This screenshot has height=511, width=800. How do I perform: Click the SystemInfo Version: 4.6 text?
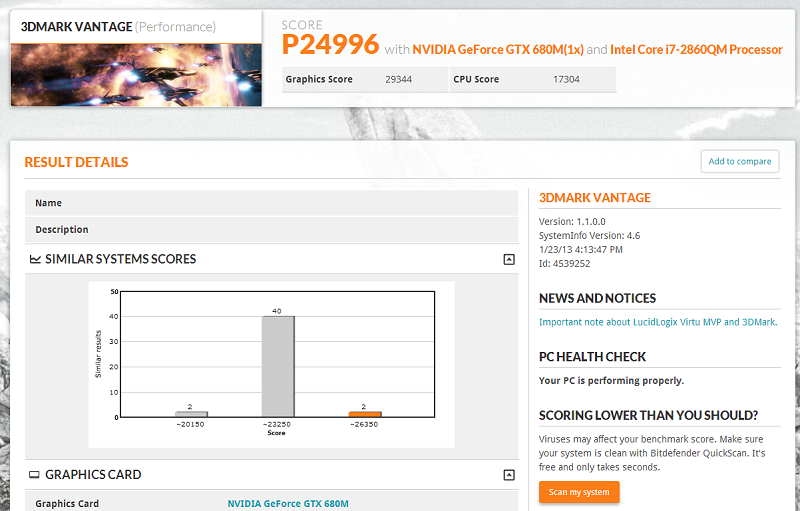coord(589,236)
